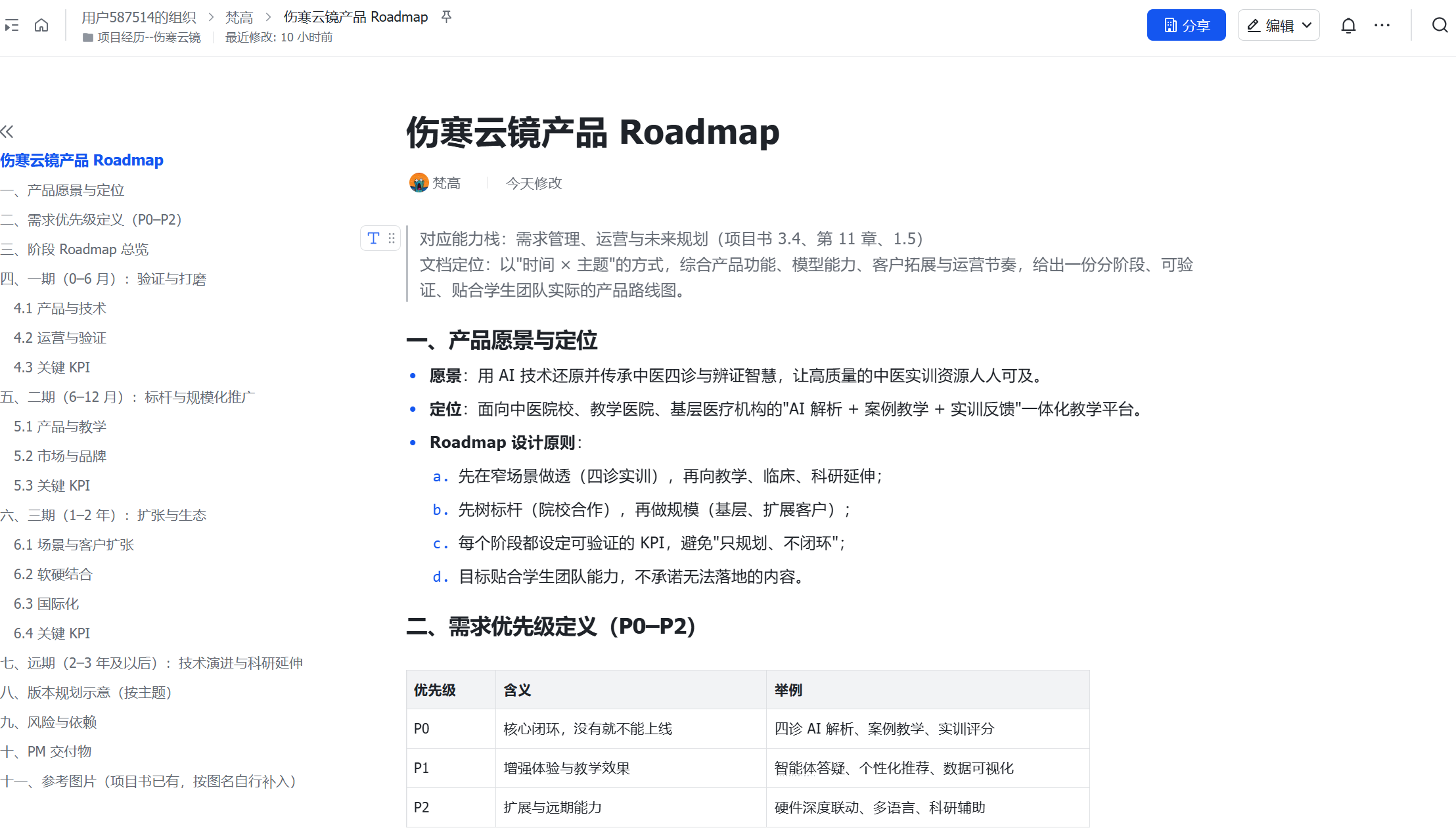Jump to 十一、参考图片 outline item
Viewport: 1456px width, 836px height.
(x=148, y=781)
